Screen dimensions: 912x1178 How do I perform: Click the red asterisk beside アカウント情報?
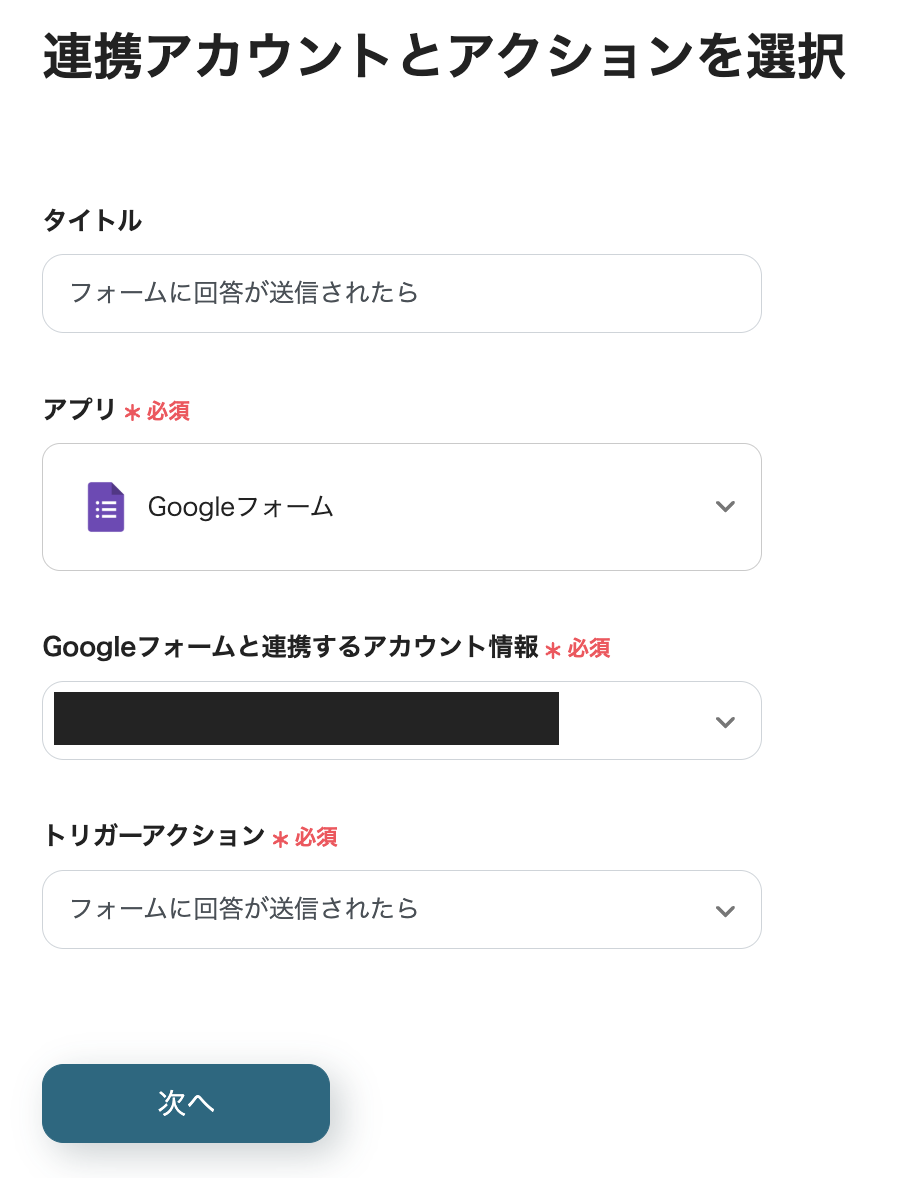coord(553,650)
